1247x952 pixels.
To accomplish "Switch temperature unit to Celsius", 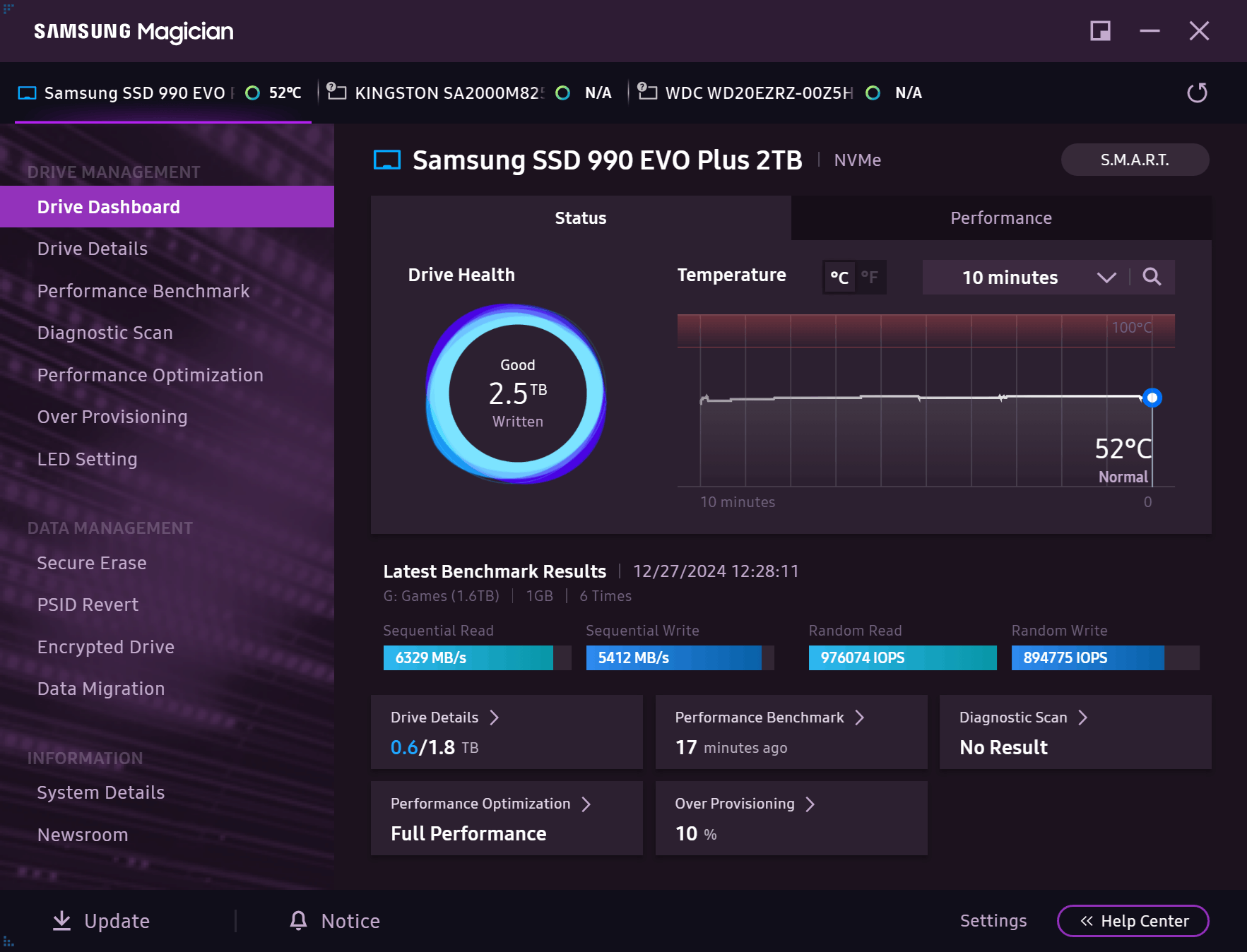I will (x=839, y=278).
